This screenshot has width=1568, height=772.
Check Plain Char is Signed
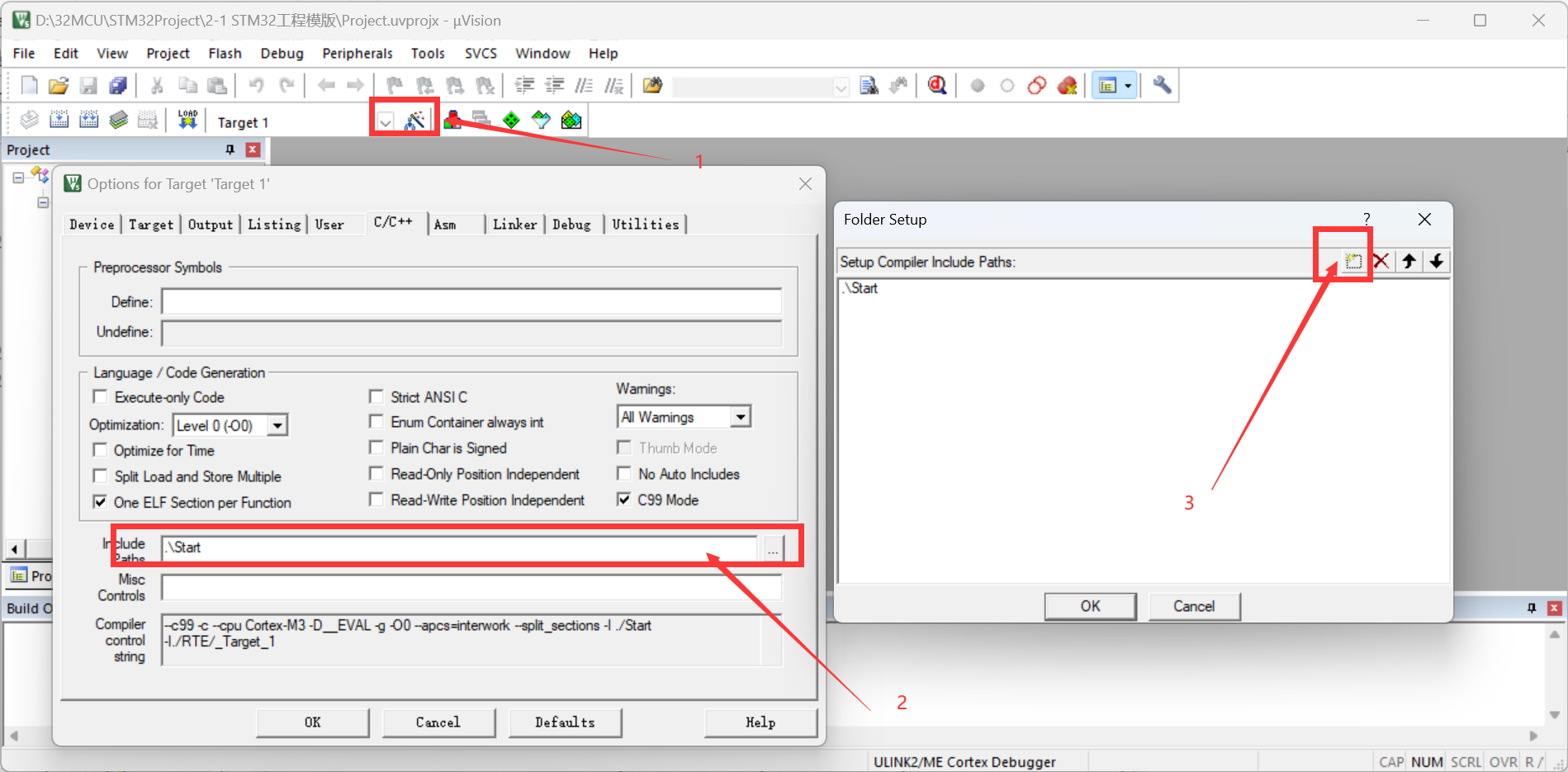tap(376, 448)
